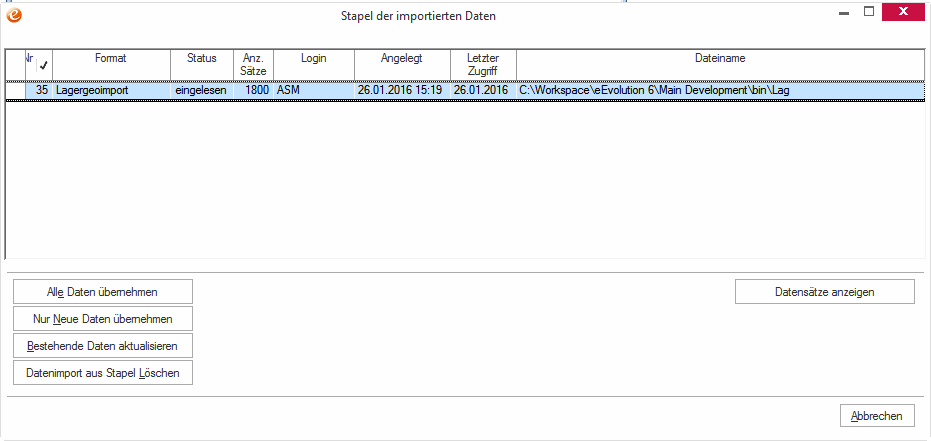Maximize the Stapel der importierten Daten window
The image size is (931, 441).
tap(869, 12)
